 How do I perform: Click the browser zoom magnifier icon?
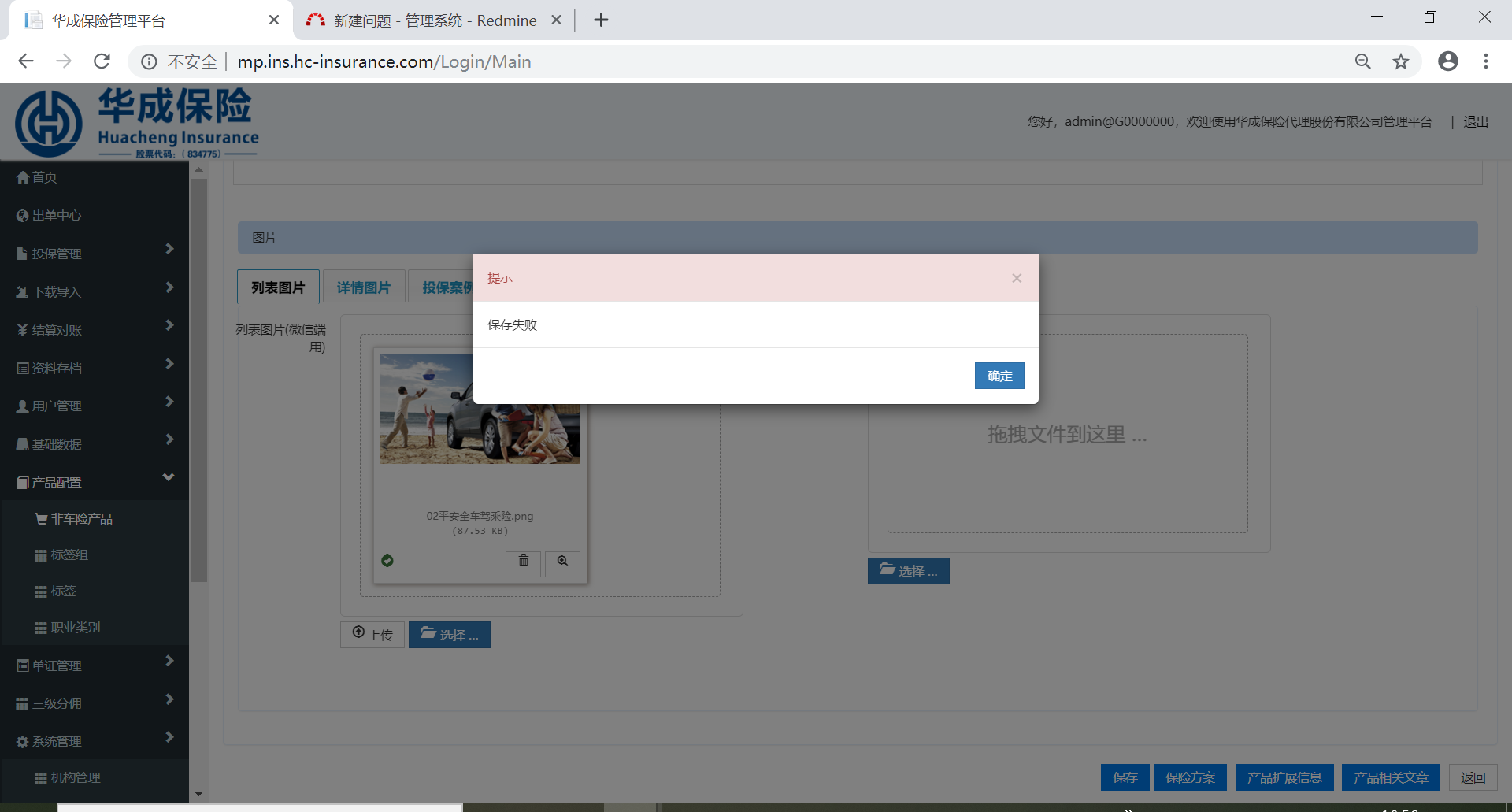coord(1362,61)
